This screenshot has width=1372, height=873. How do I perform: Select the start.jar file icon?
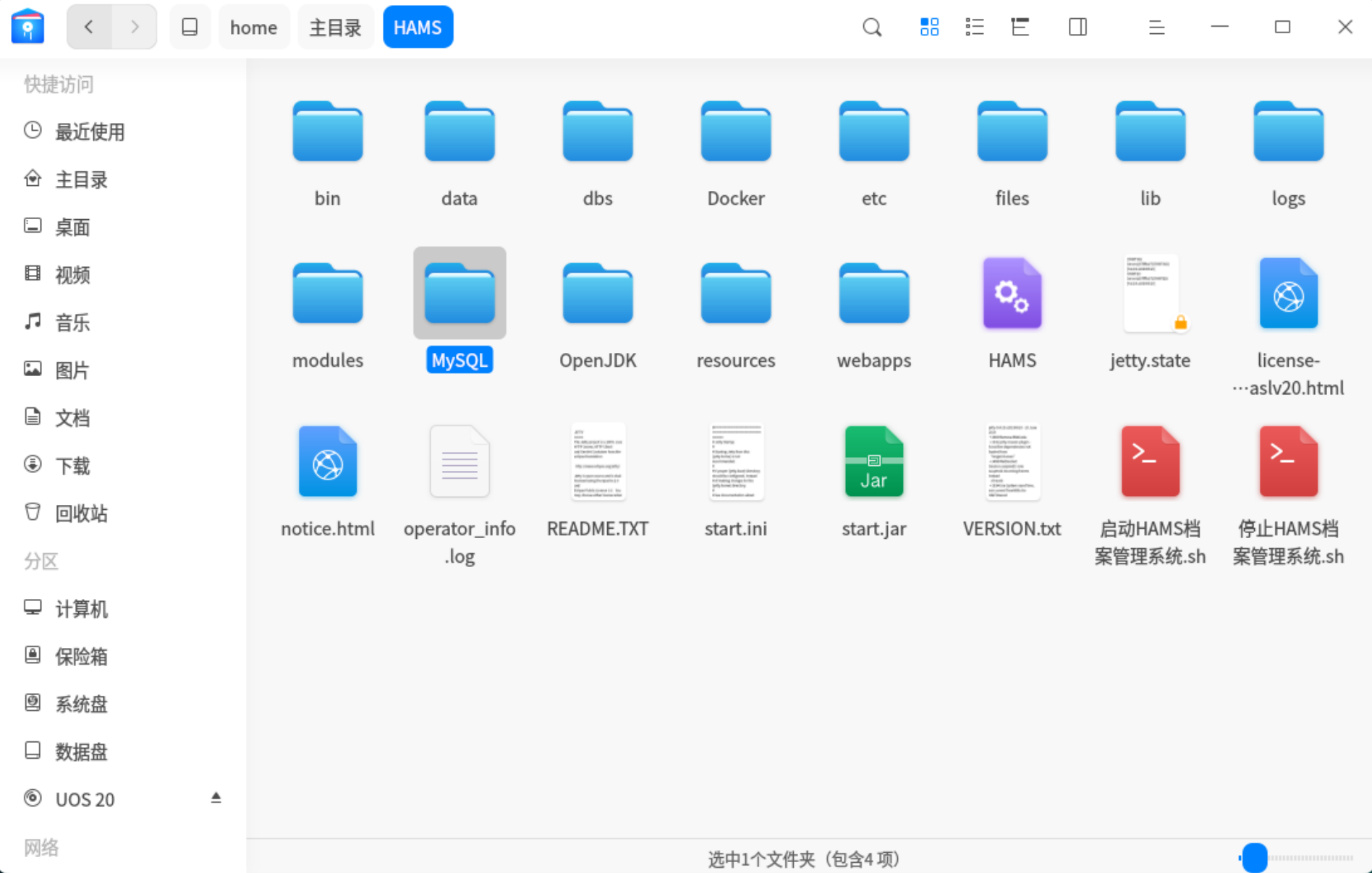click(873, 463)
